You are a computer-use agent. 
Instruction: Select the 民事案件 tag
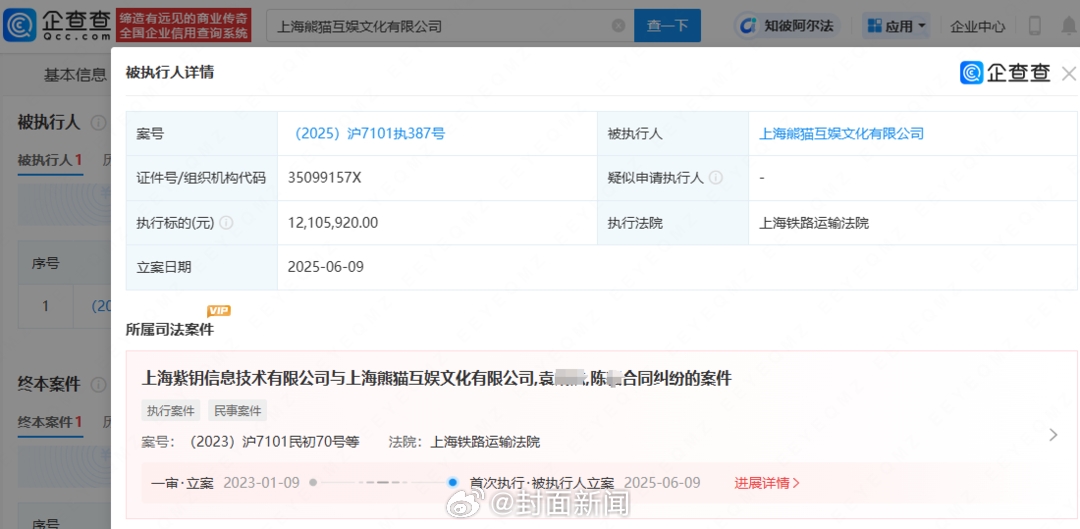coord(237,411)
